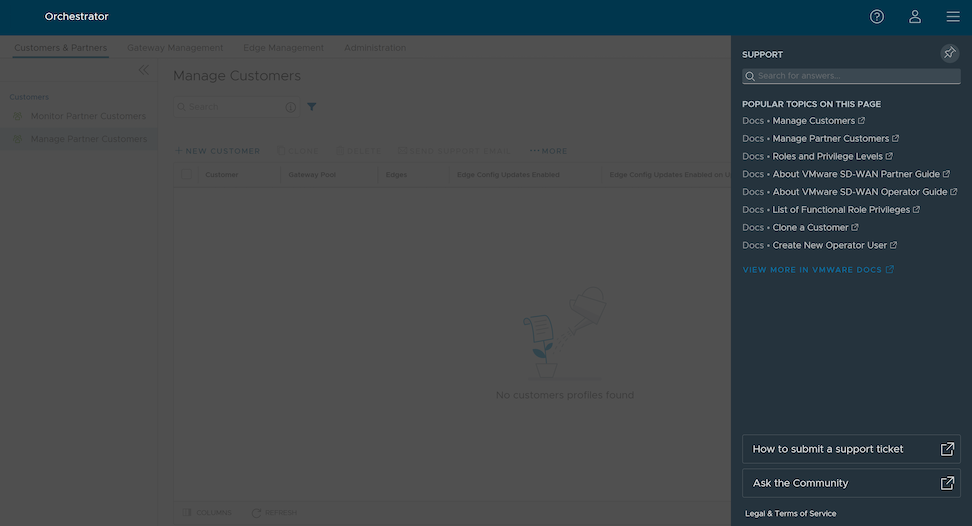Open the hamburger menu icon
This screenshot has width=972, height=526.
click(953, 17)
